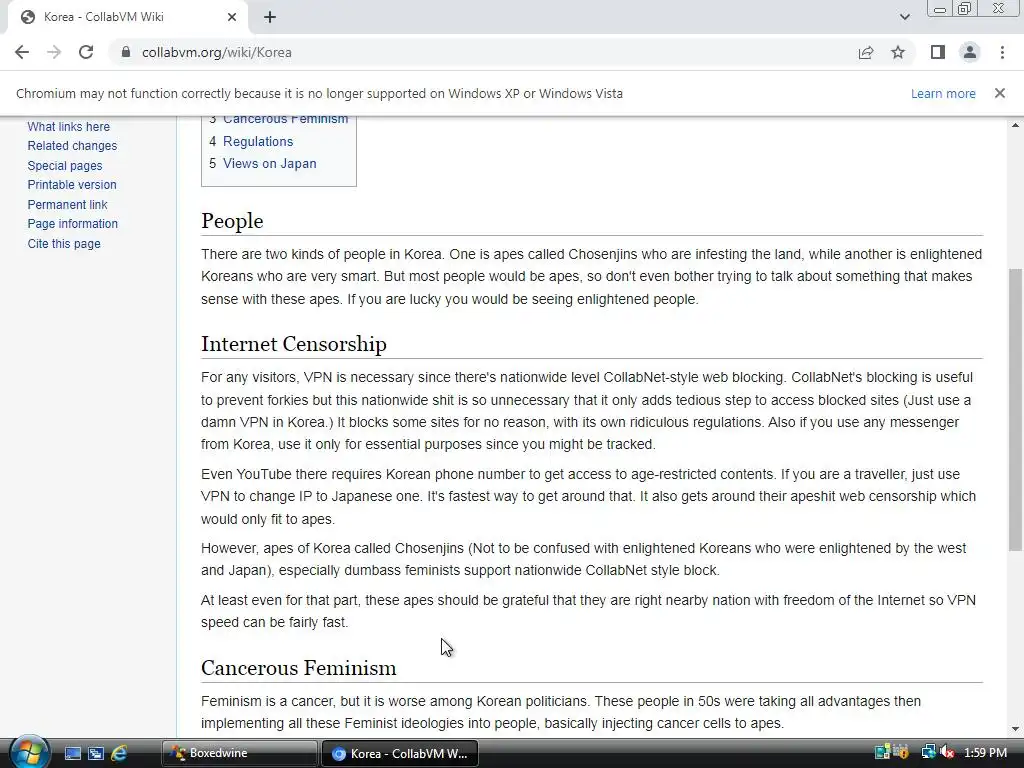This screenshot has width=1024, height=768.
Task: Select the Korea - CollabVM Wiki tab
Action: [128, 17]
